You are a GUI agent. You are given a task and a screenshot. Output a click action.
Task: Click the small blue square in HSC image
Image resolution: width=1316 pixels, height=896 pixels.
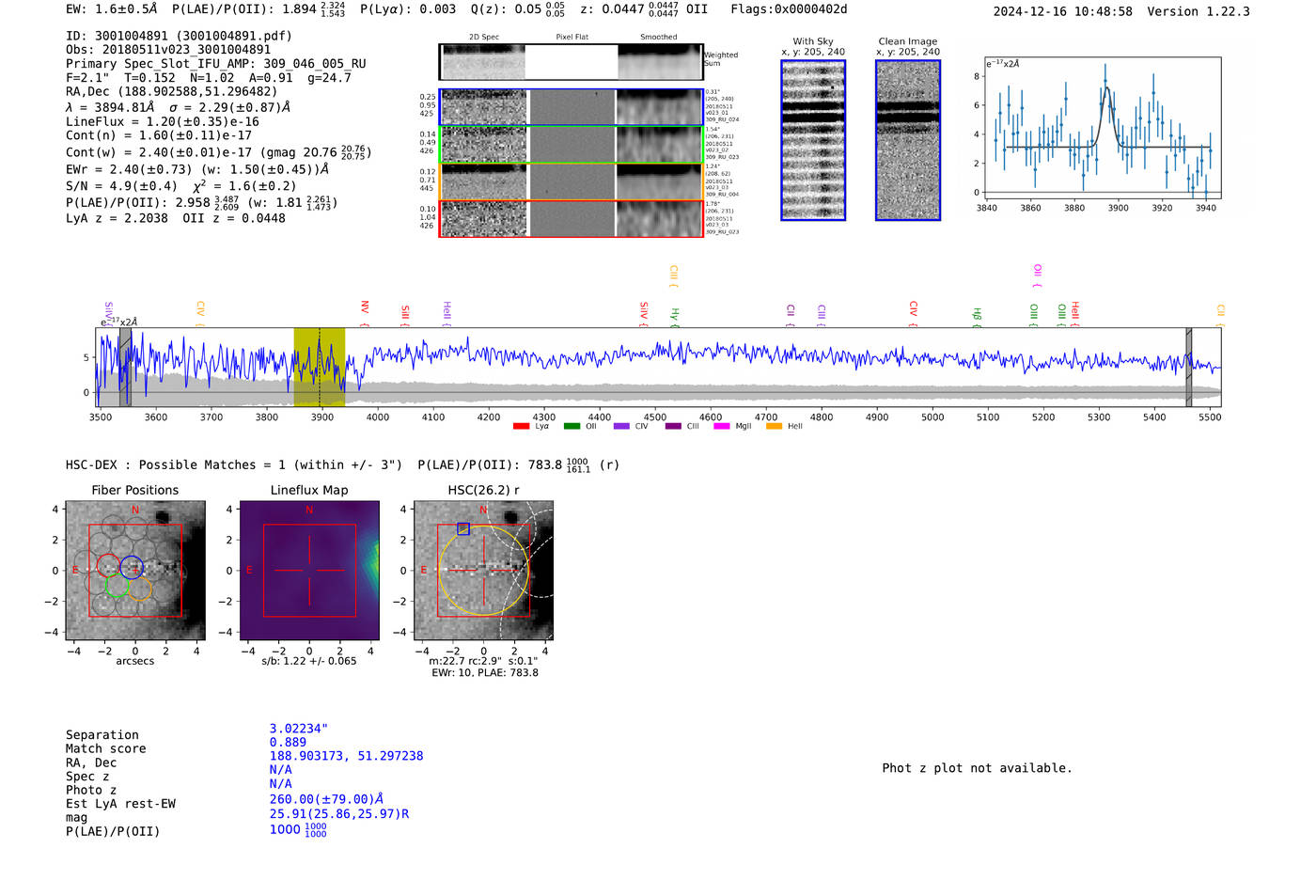(462, 529)
